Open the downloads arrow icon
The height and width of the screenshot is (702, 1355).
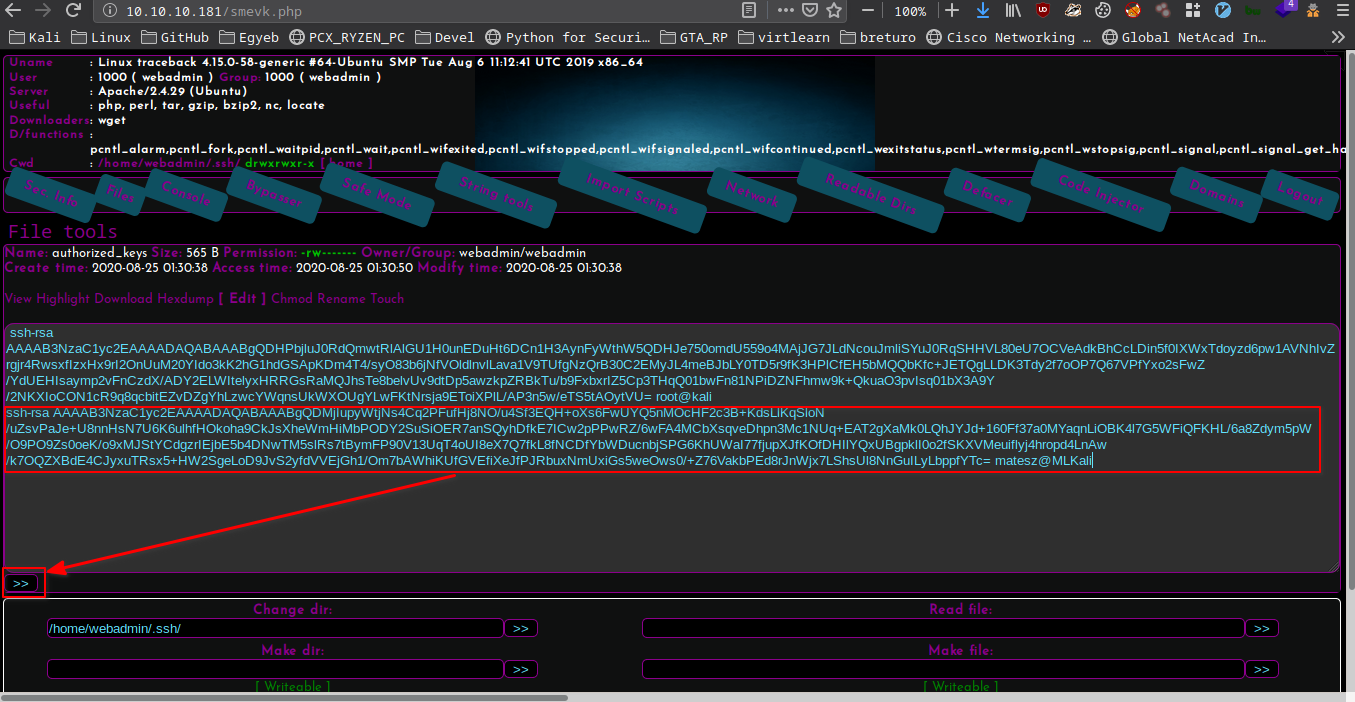pos(982,11)
